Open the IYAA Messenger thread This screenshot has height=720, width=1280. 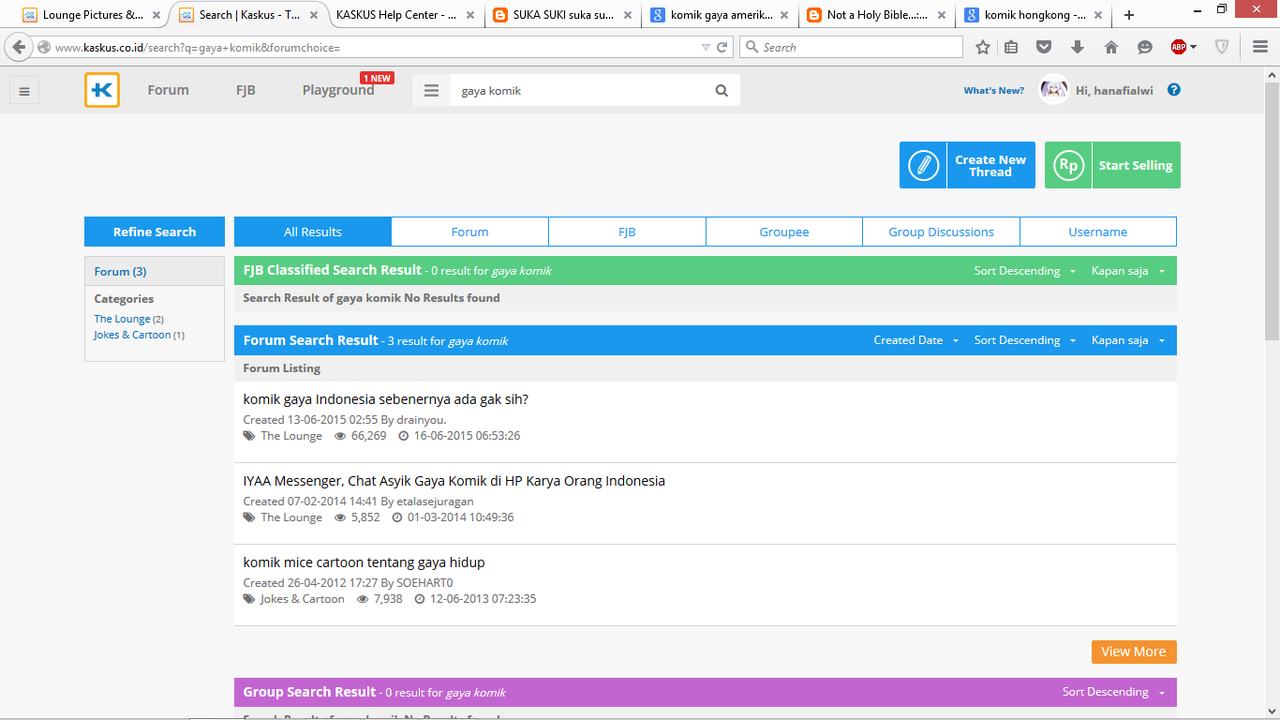454,481
